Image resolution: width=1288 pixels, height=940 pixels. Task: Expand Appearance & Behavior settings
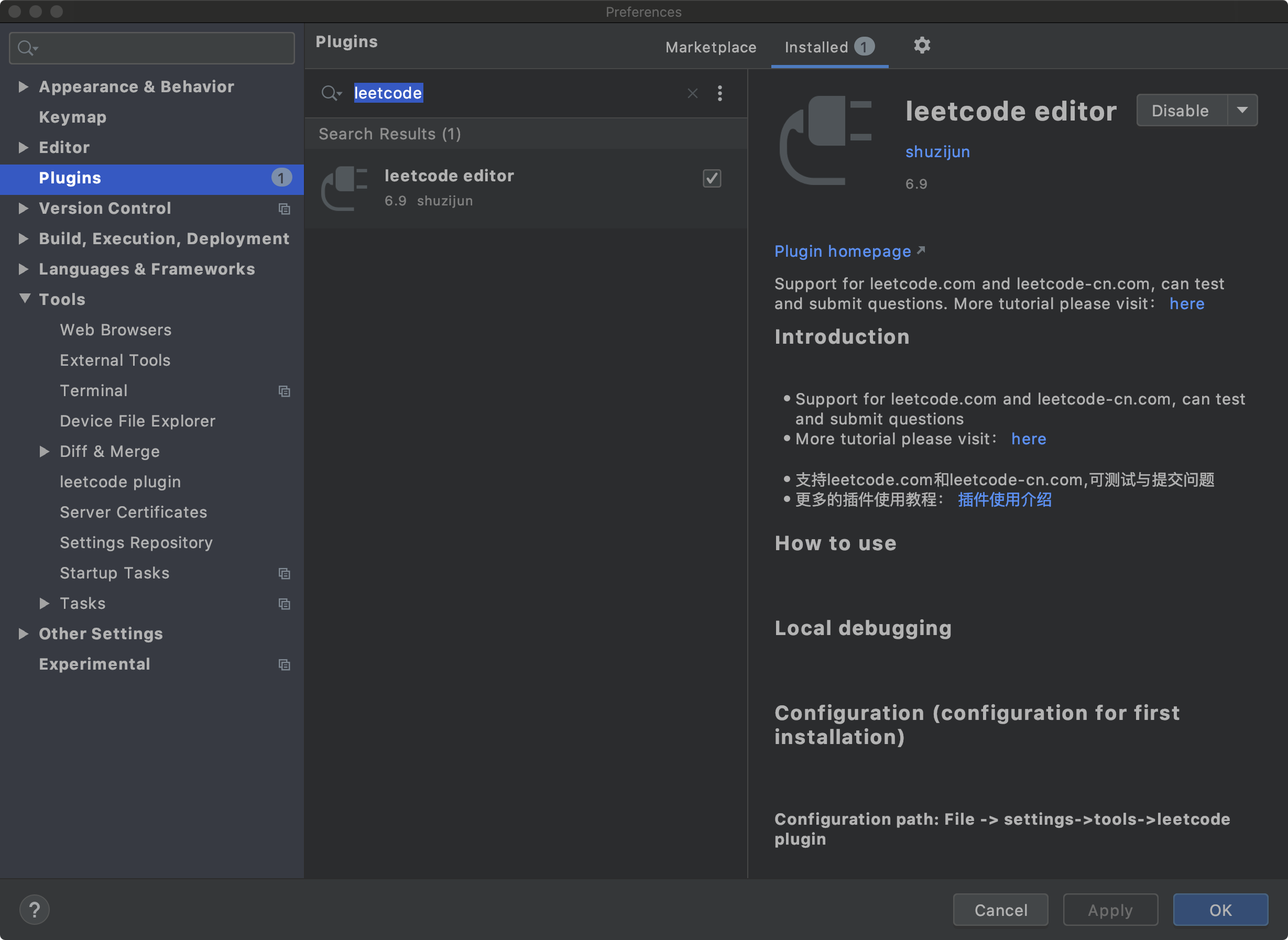24,86
